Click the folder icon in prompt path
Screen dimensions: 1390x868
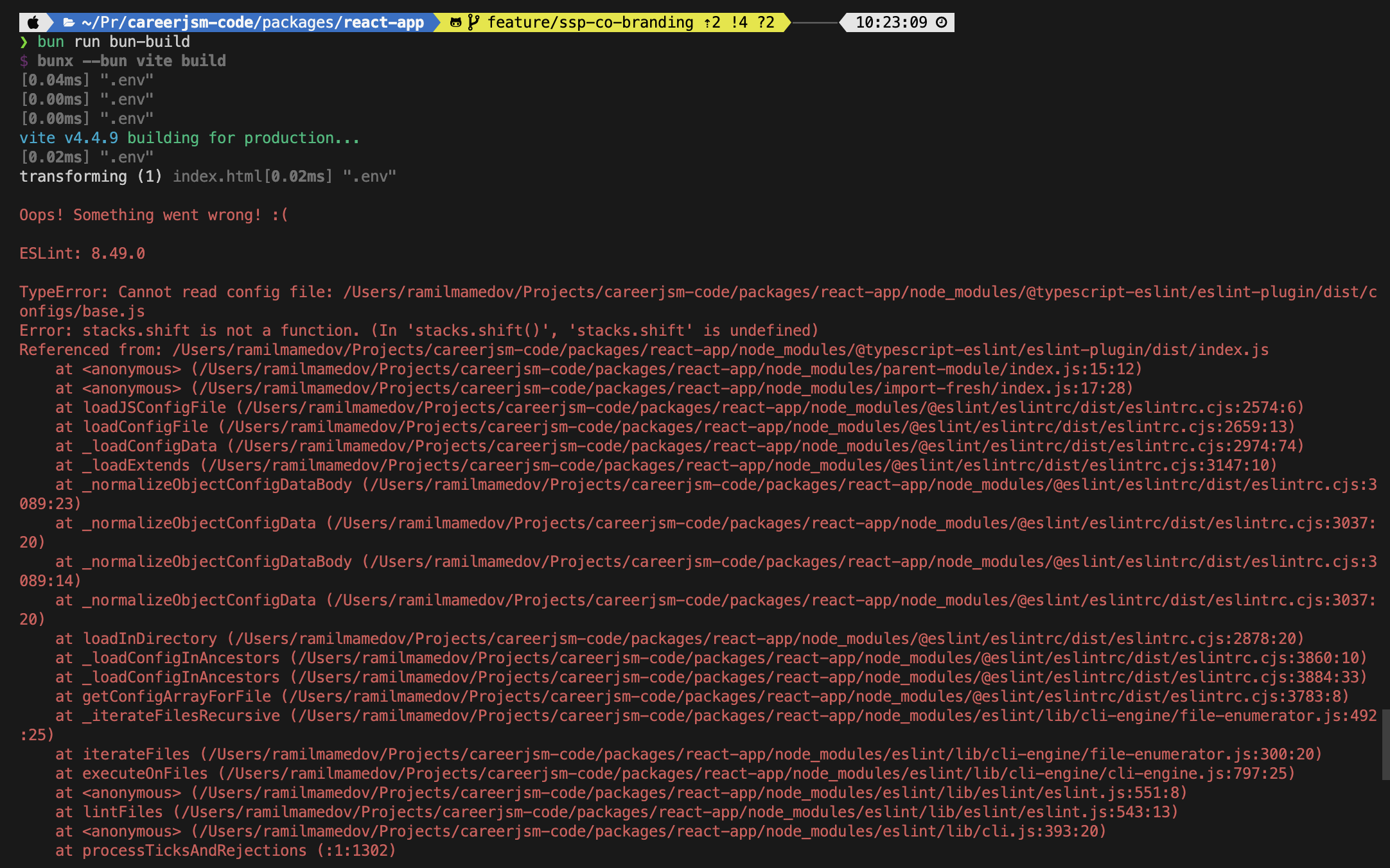69,22
